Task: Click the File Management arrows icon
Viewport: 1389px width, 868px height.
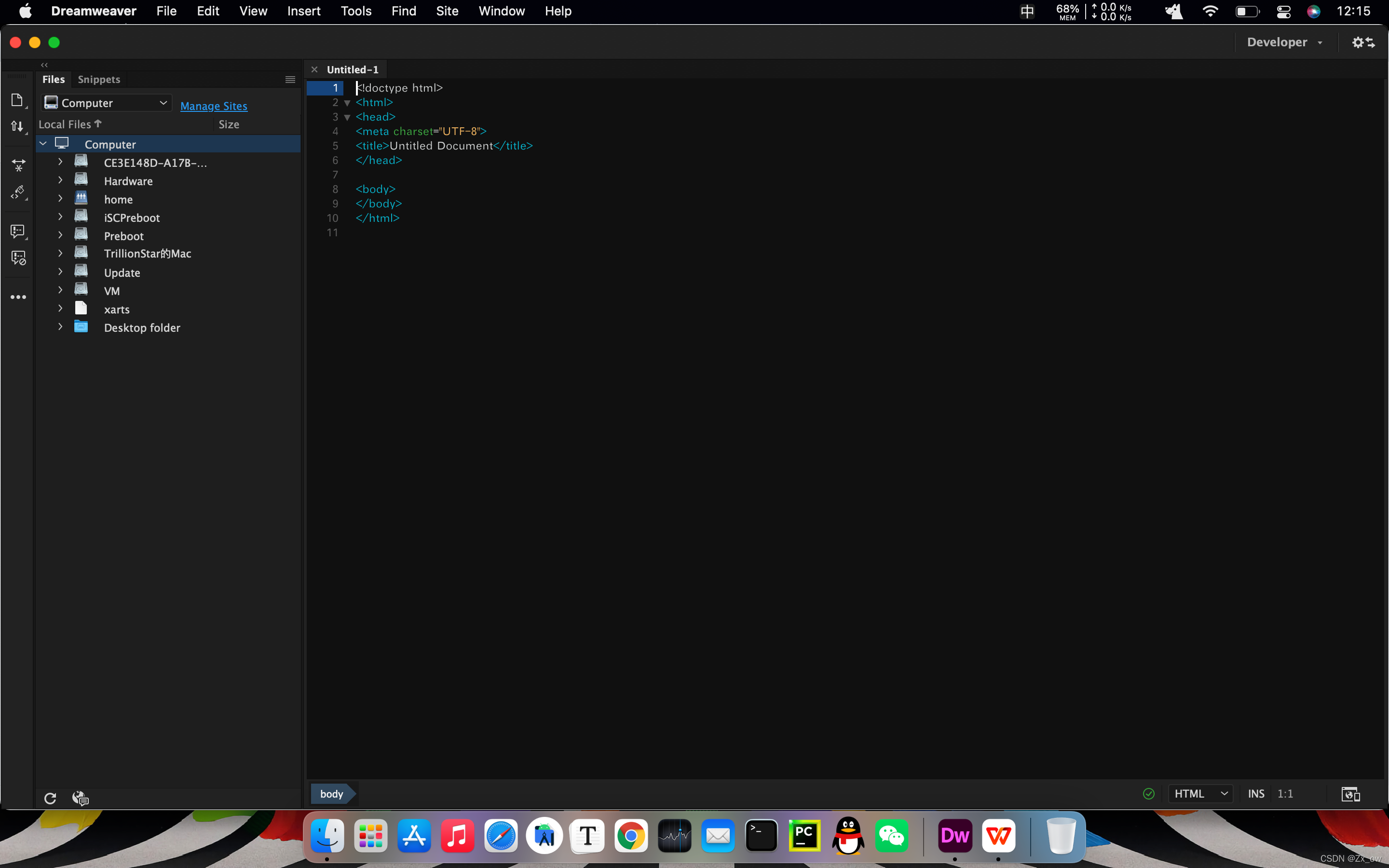Action: click(17, 126)
